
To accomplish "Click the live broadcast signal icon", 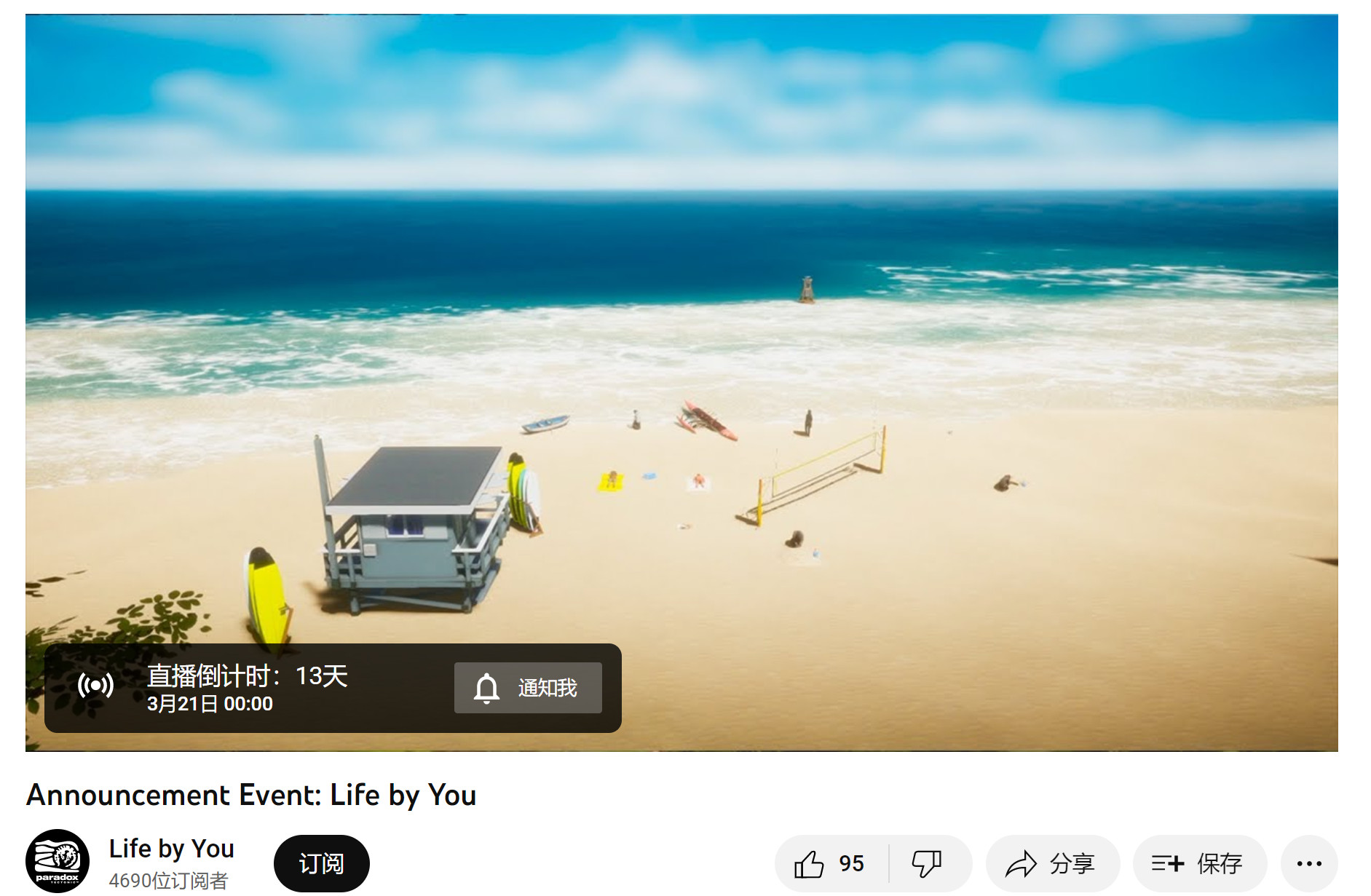I will pyautogui.click(x=96, y=686).
